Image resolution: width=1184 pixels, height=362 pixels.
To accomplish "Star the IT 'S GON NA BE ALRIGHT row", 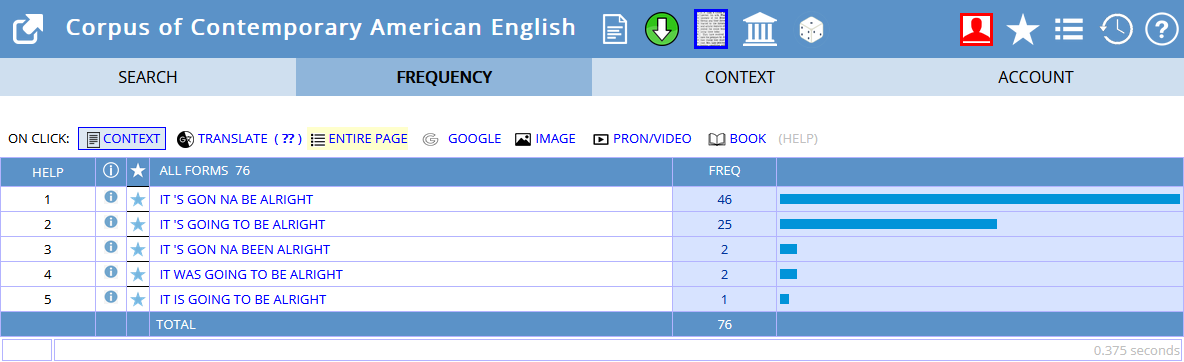I will (x=137, y=200).
